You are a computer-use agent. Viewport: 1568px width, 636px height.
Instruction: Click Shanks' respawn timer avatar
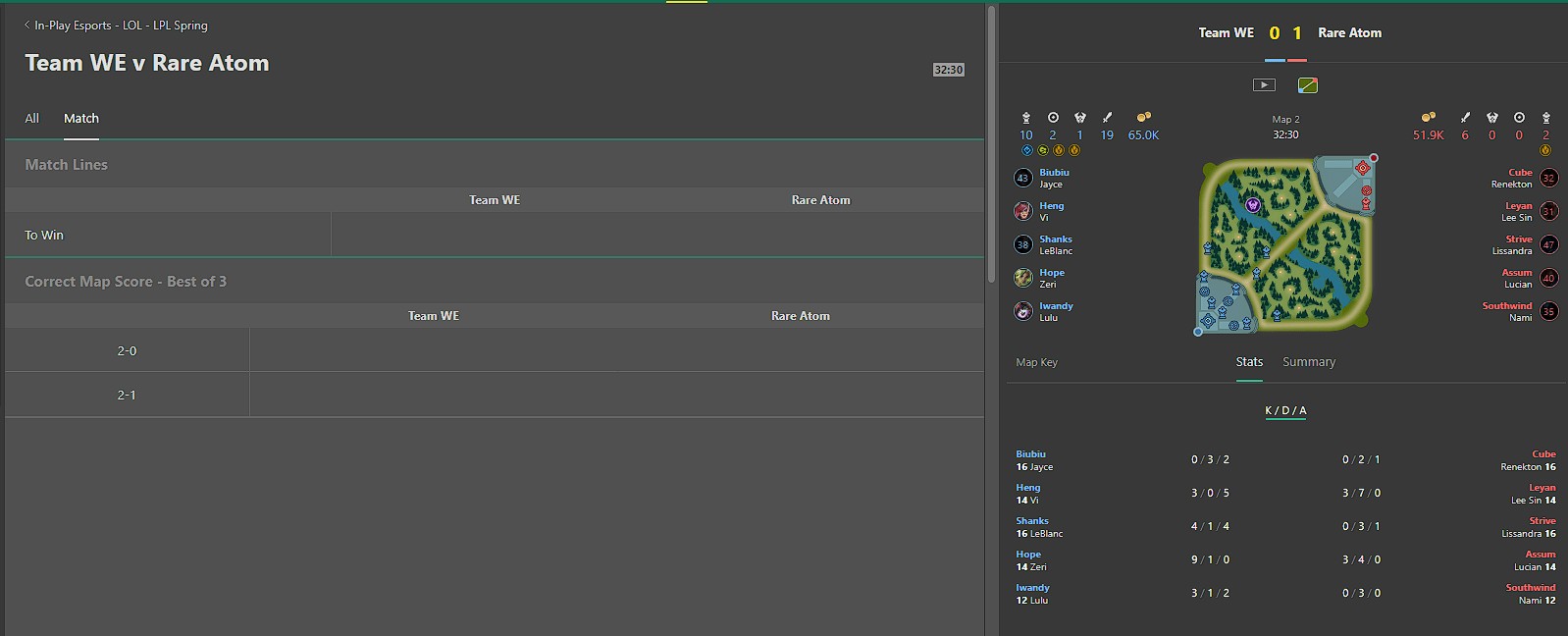tap(1022, 244)
